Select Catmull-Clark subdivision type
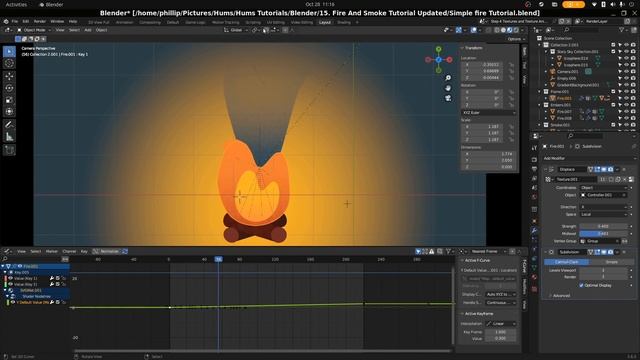Viewport: 640px width, 360px height. point(566,262)
